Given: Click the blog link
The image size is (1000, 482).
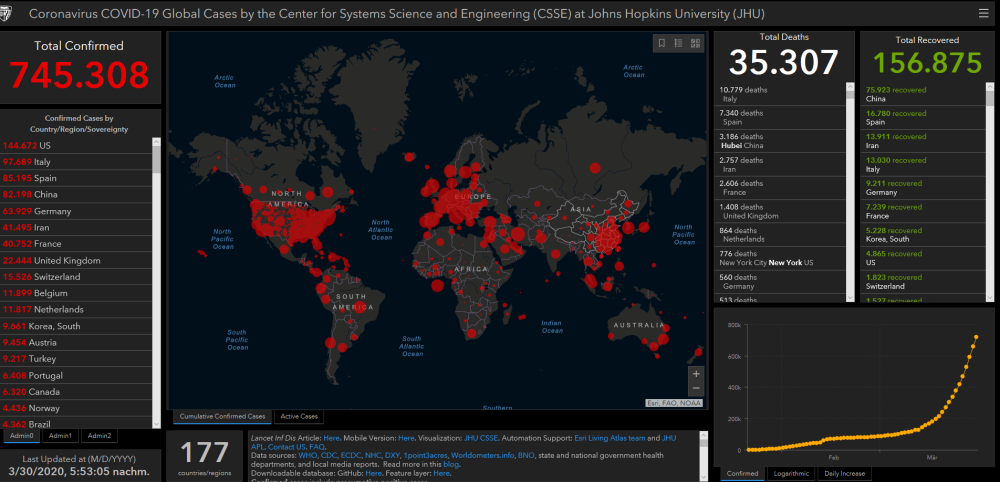Looking at the screenshot, I should pyautogui.click(x=451, y=465).
